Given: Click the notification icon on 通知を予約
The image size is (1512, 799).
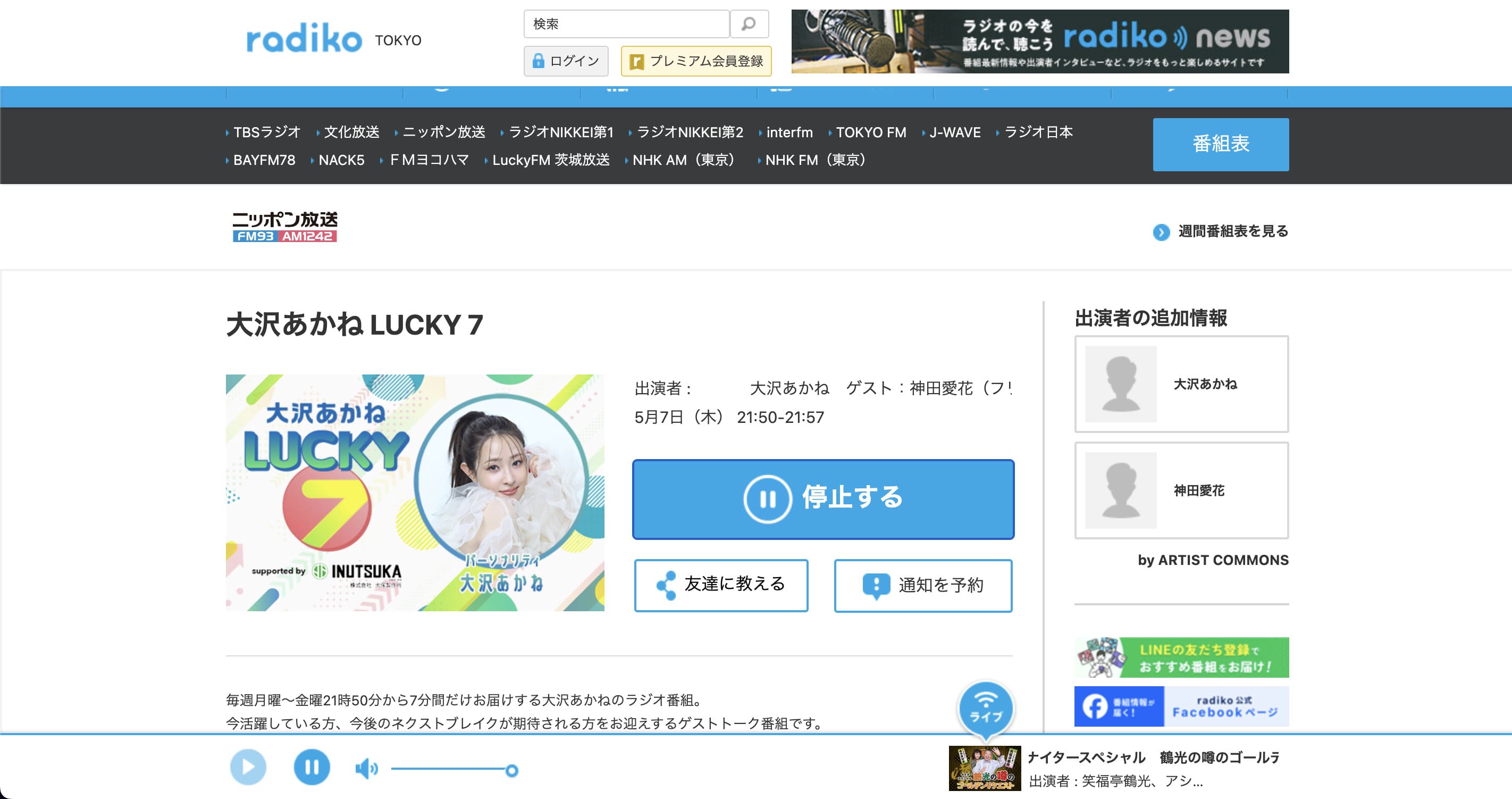Looking at the screenshot, I should pos(876,586).
